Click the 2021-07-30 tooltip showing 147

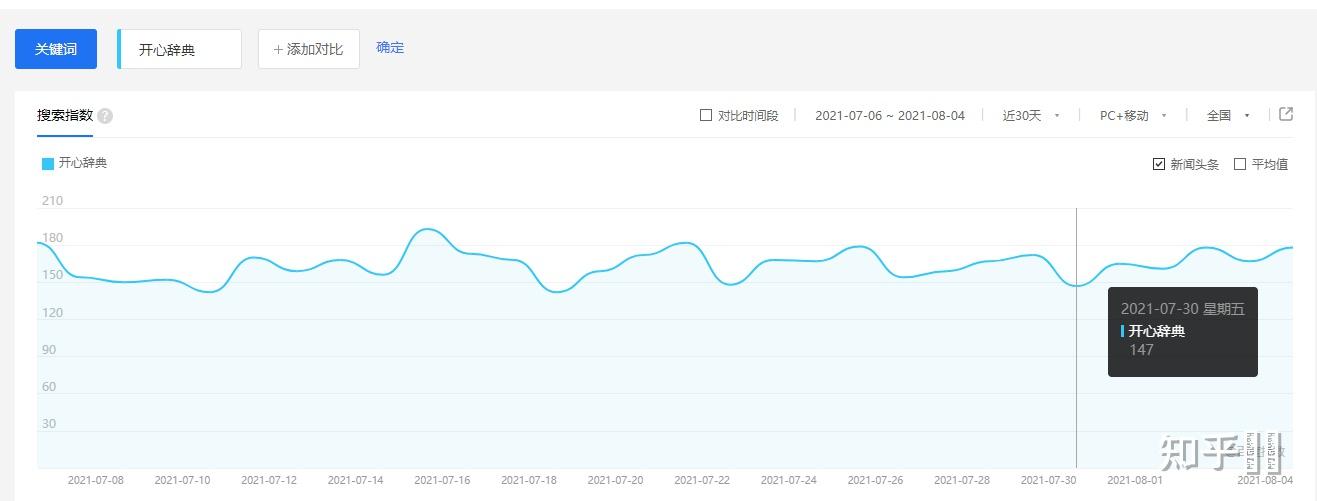pos(1183,332)
